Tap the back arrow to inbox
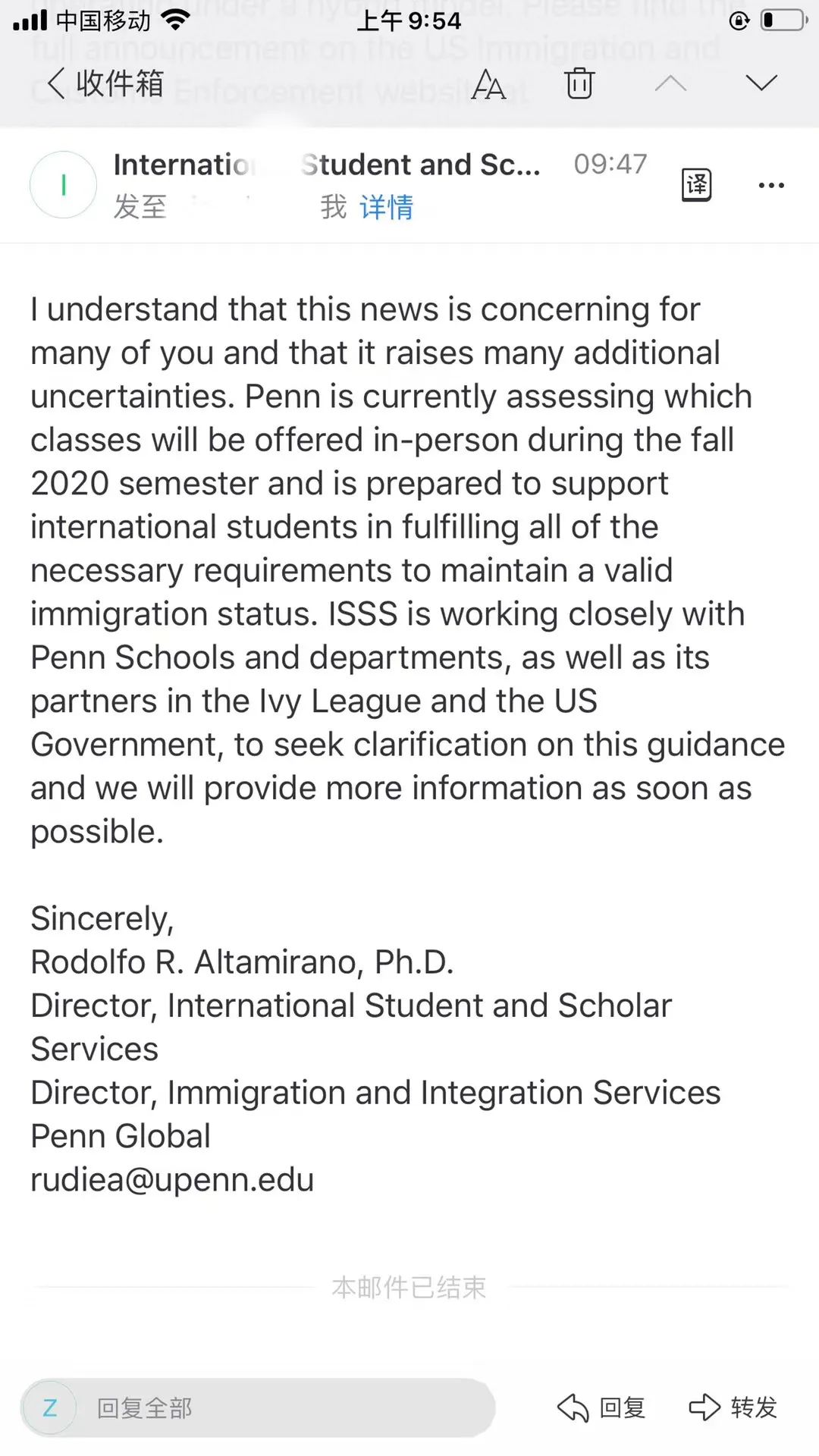The height and width of the screenshot is (1456, 819). (x=56, y=83)
